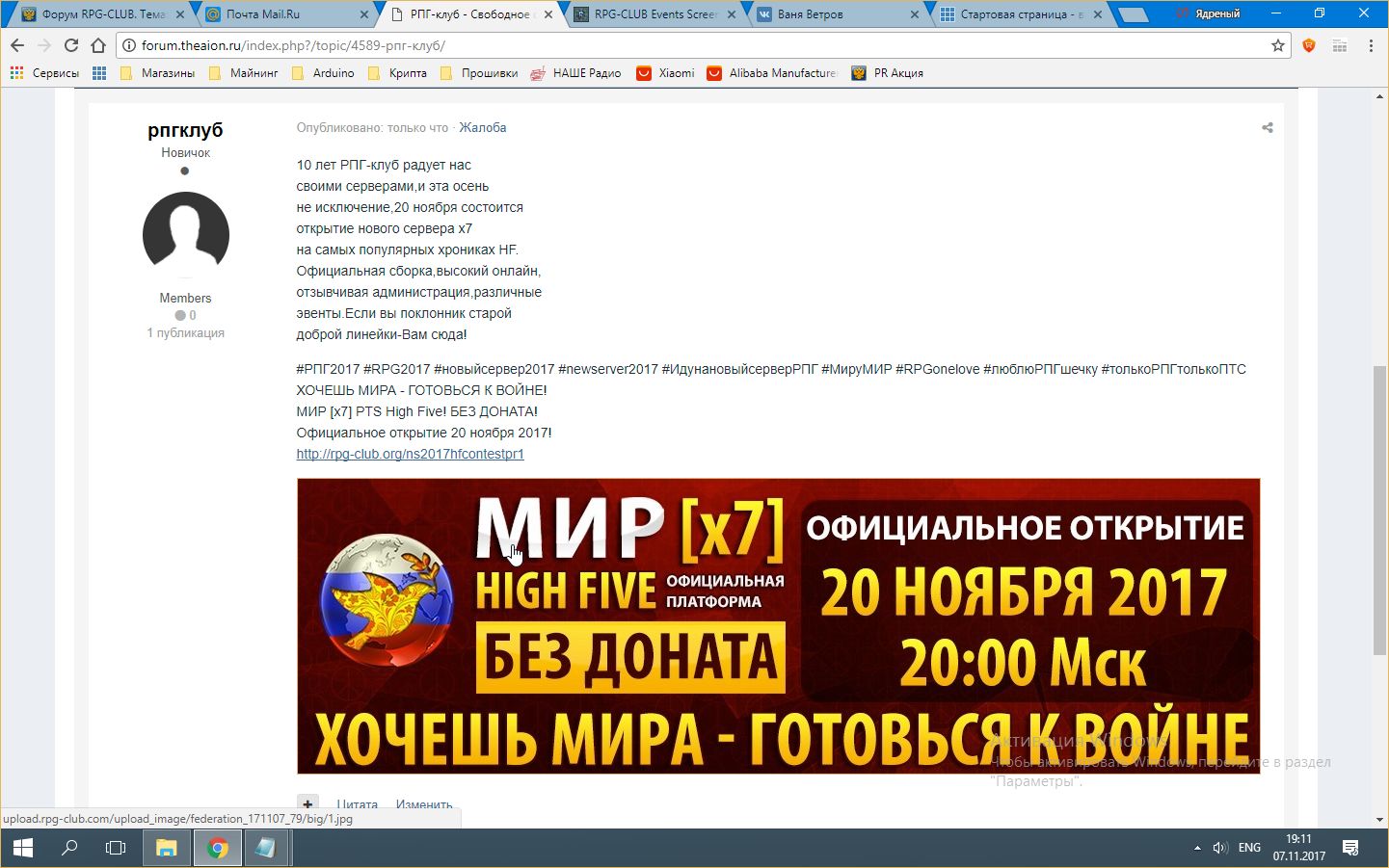Open the Arduino bookmark folder
1389x868 pixels.
click(323, 73)
